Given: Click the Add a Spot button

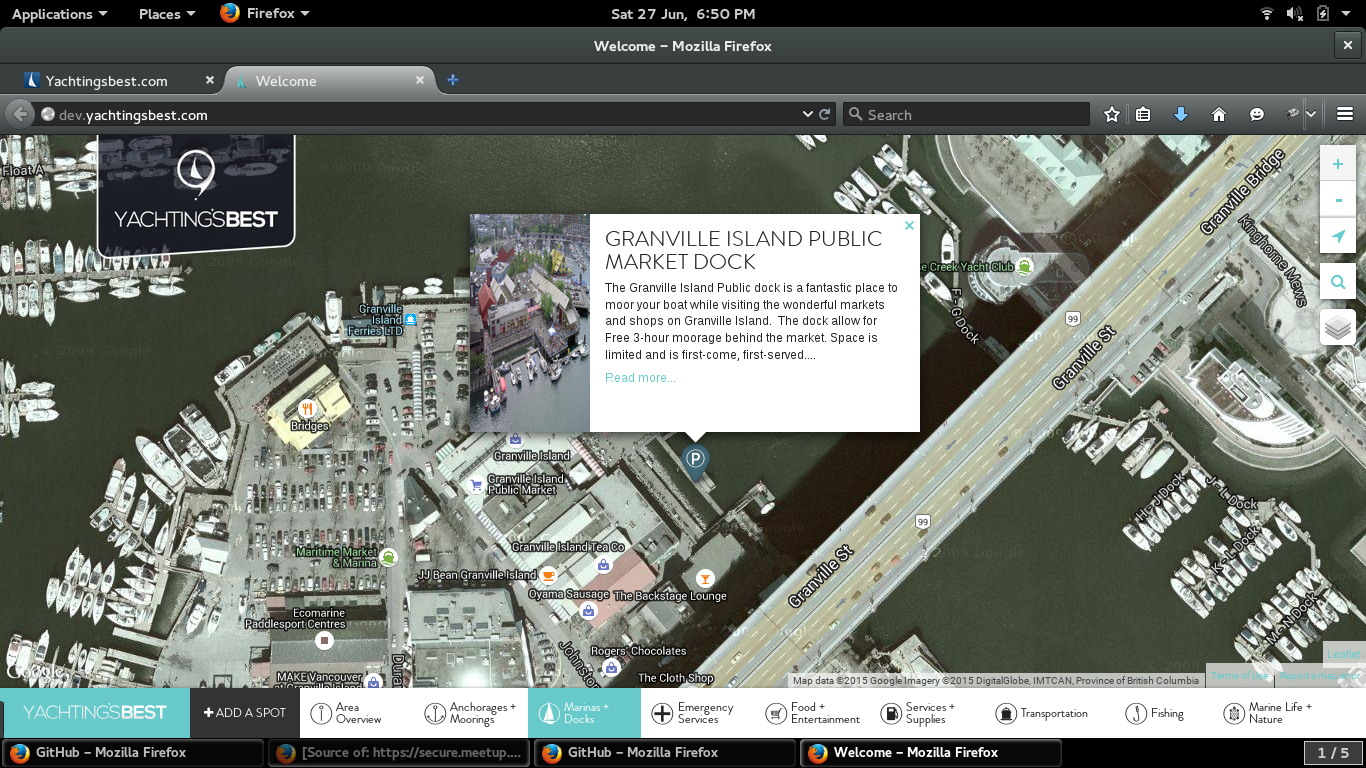Looking at the screenshot, I should click(x=245, y=713).
